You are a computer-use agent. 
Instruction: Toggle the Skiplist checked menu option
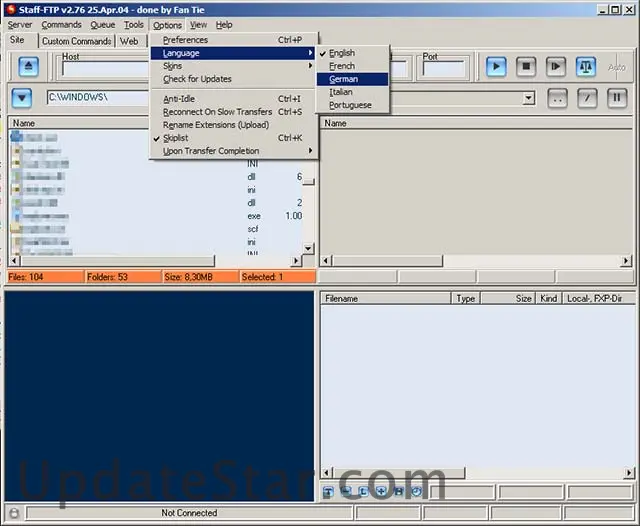tap(233, 138)
